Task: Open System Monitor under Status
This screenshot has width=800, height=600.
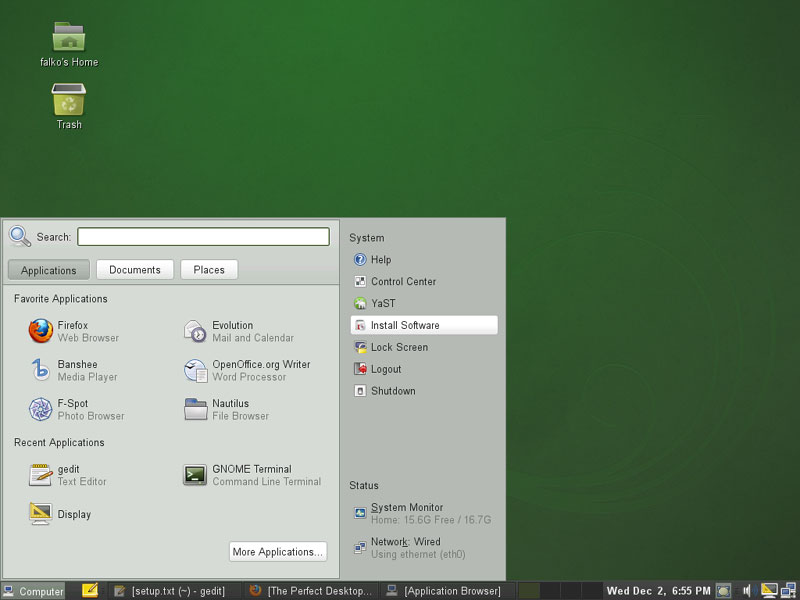Action: pyautogui.click(x=423, y=513)
